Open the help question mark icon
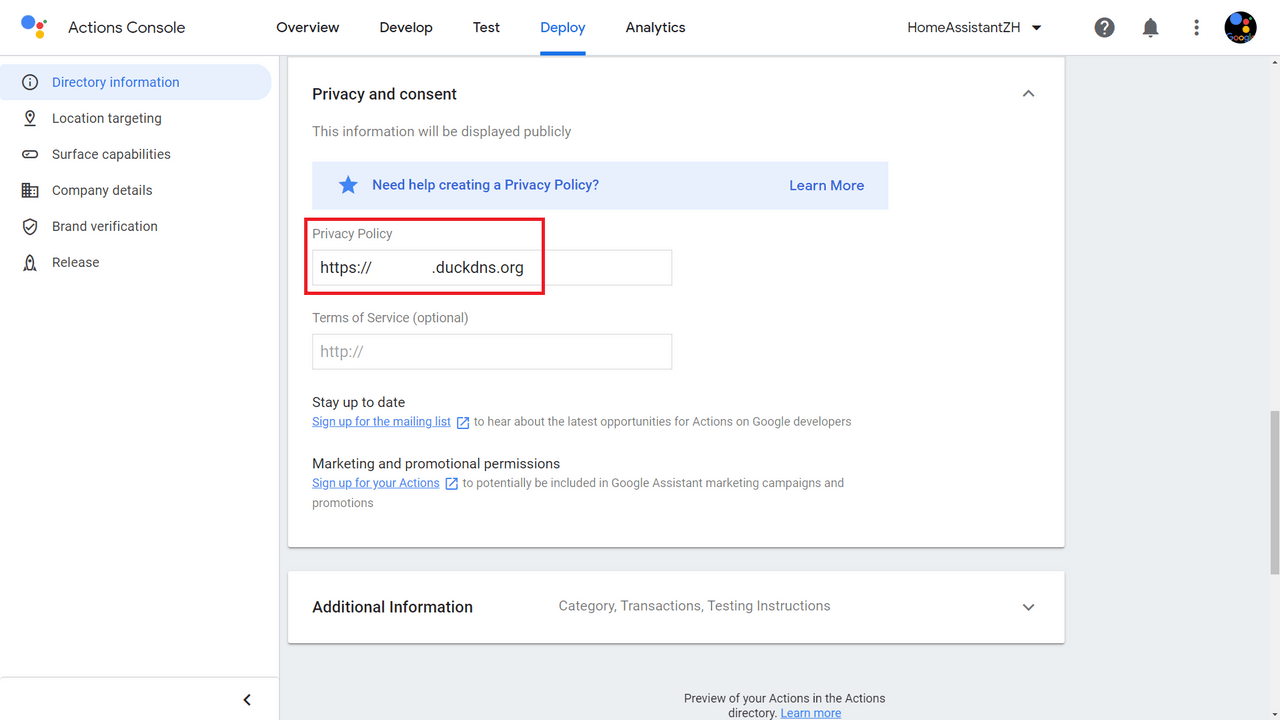This screenshot has height=720, width=1280. 1104,28
